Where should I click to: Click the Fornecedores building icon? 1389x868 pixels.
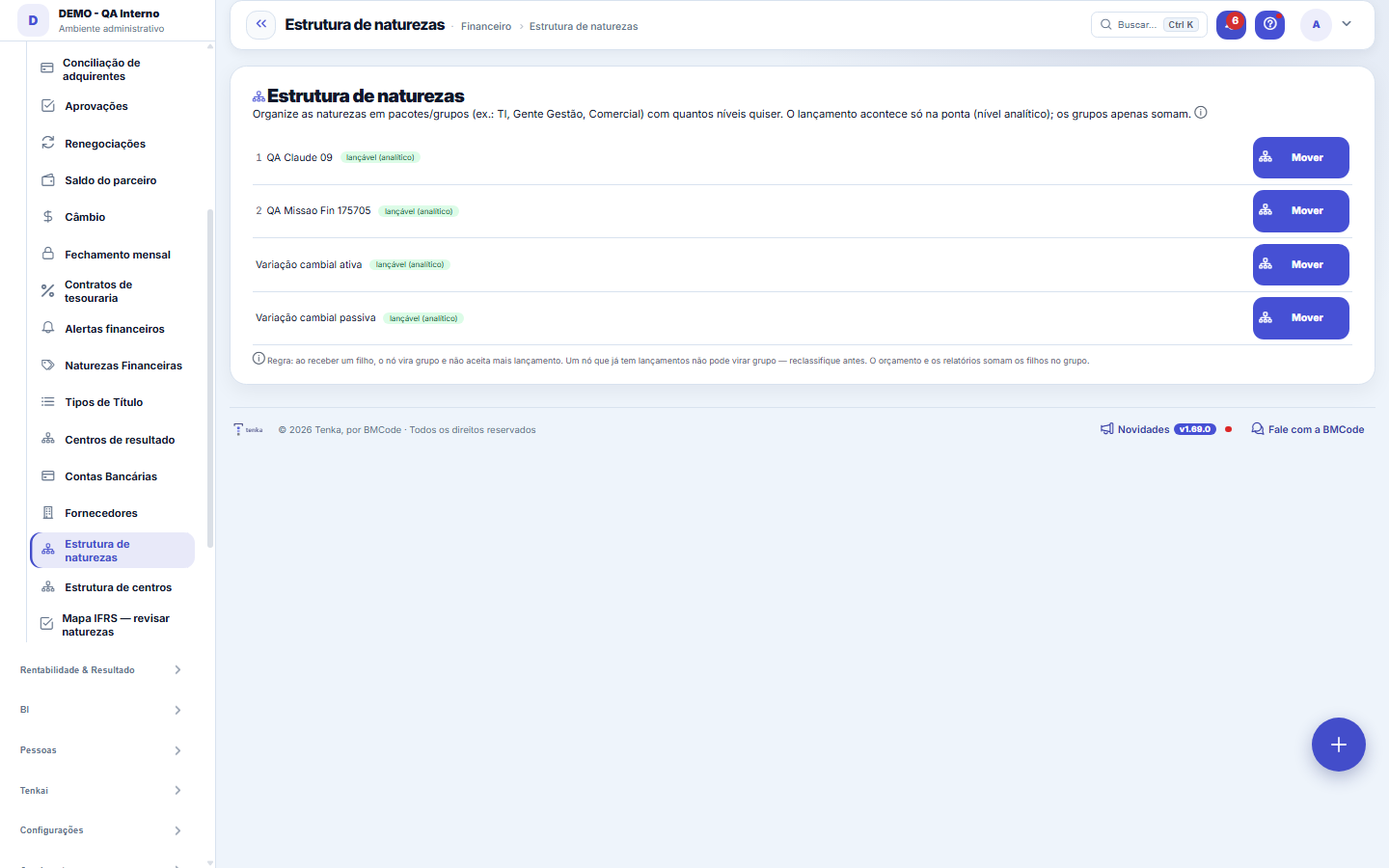coord(48,513)
